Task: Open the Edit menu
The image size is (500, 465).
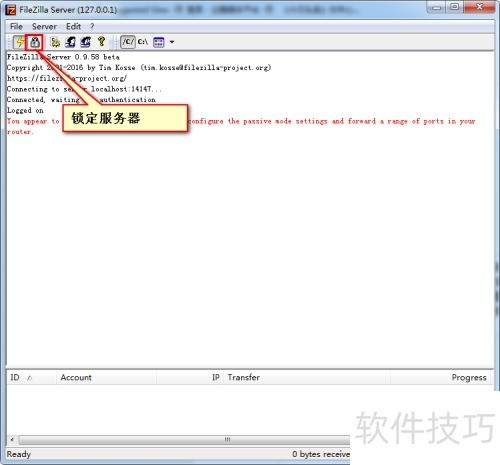Action: pyautogui.click(x=73, y=26)
